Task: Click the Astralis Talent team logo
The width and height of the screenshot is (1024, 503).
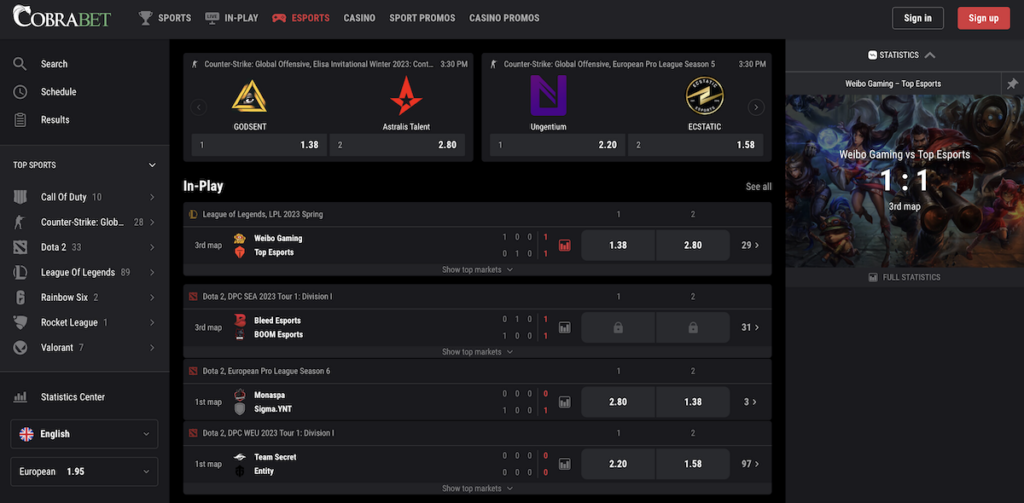Action: click(x=406, y=96)
